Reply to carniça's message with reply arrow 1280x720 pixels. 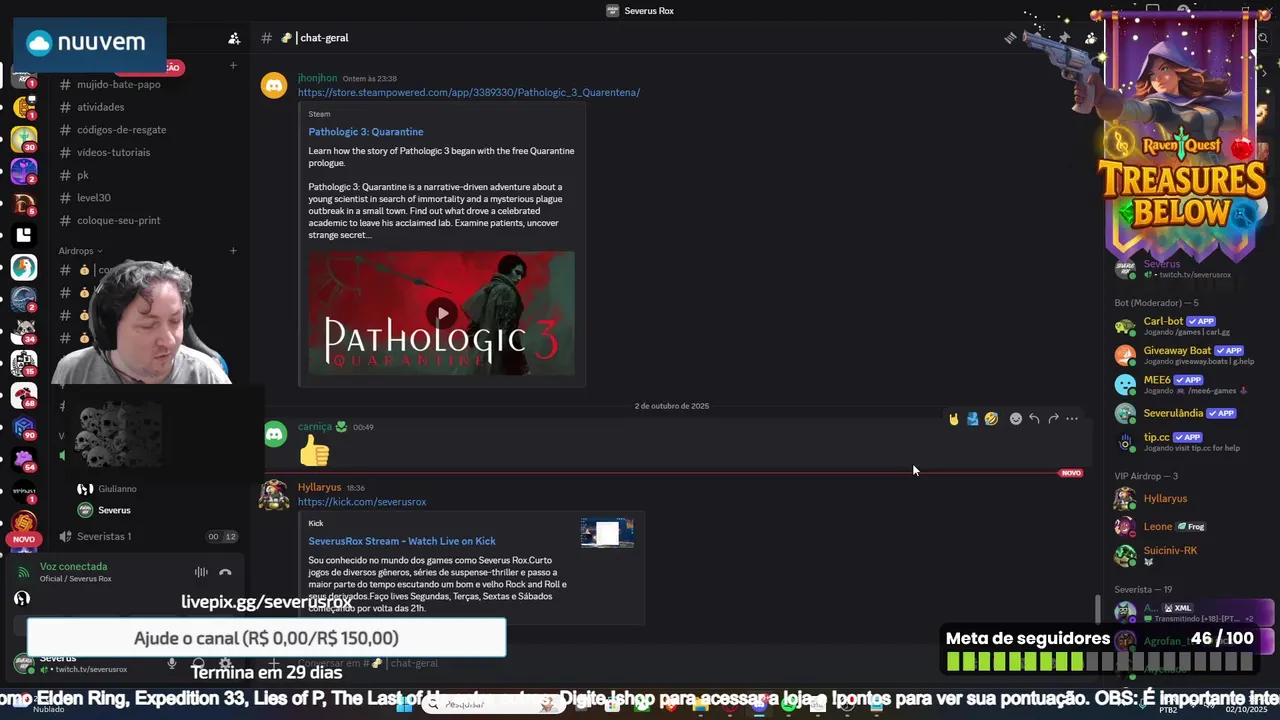coord(1034,419)
